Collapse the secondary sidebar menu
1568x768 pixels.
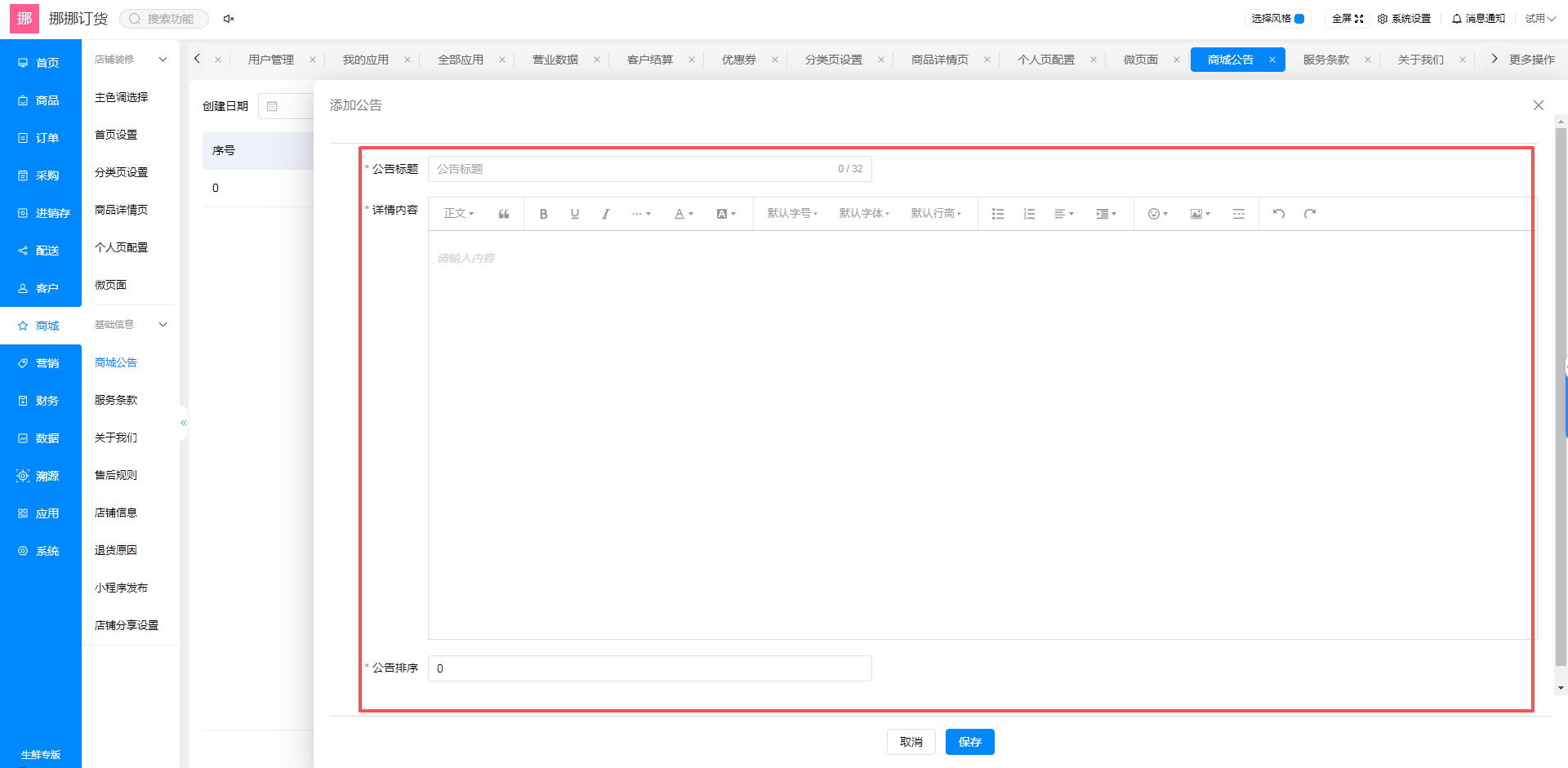[x=184, y=423]
